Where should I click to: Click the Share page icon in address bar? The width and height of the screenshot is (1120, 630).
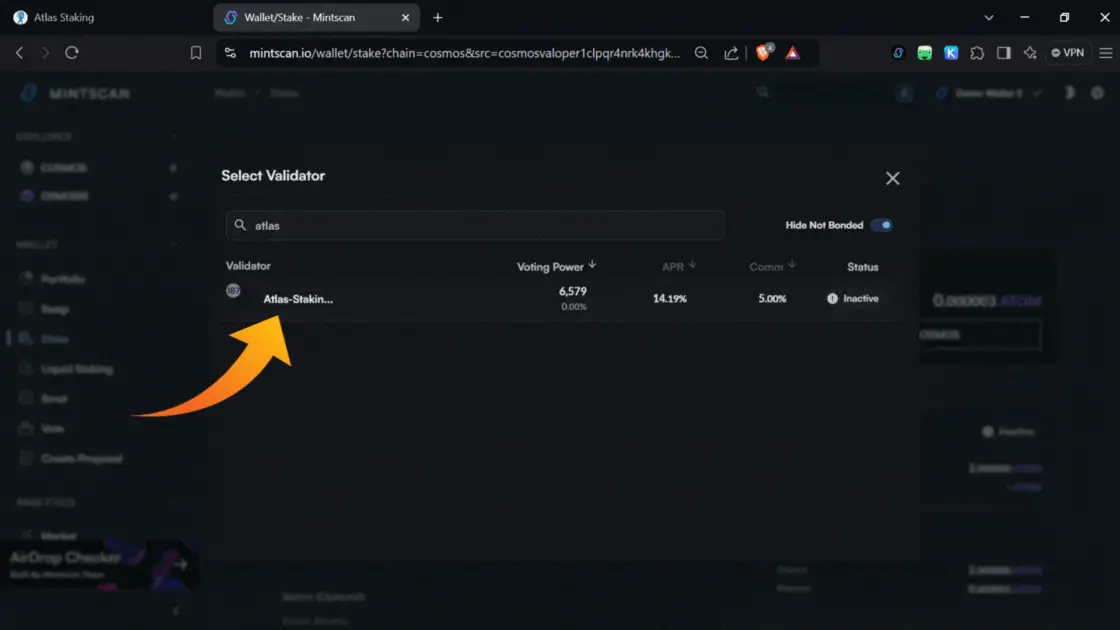[731, 53]
